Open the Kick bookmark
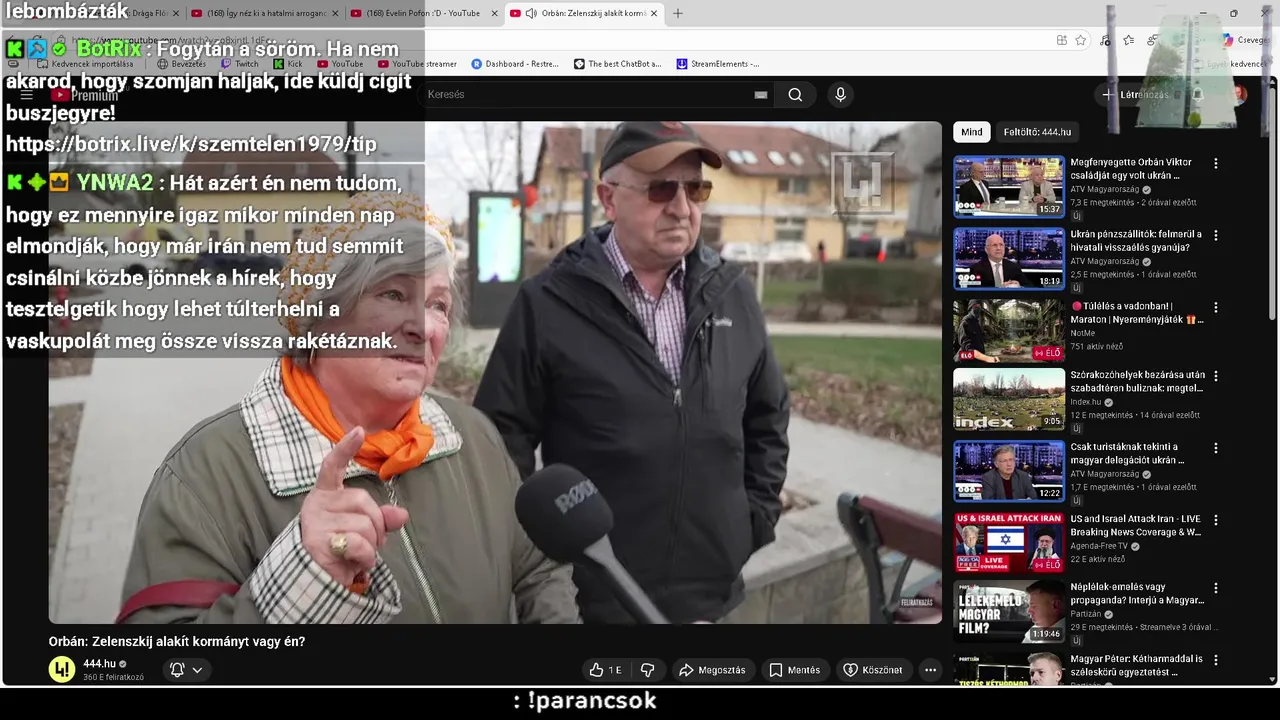 click(x=287, y=64)
